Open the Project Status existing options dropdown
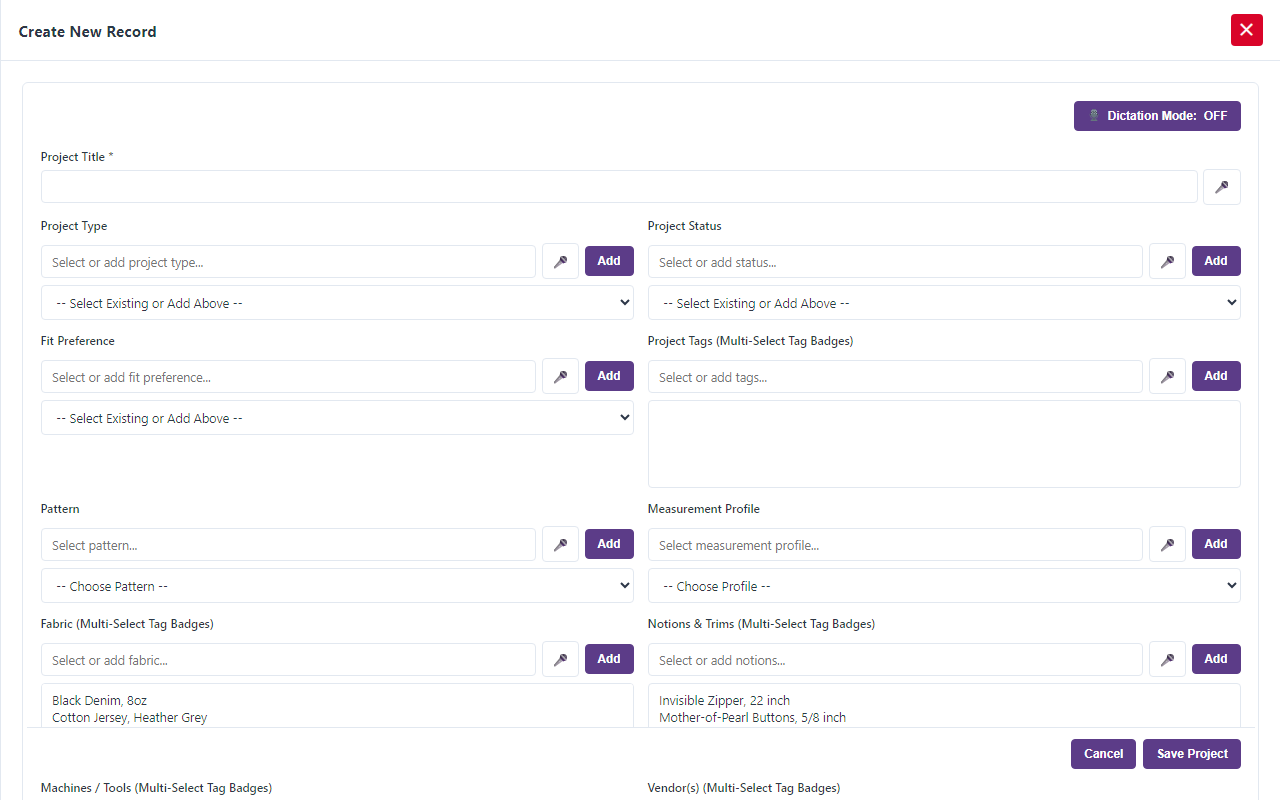 [x=944, y=303]
